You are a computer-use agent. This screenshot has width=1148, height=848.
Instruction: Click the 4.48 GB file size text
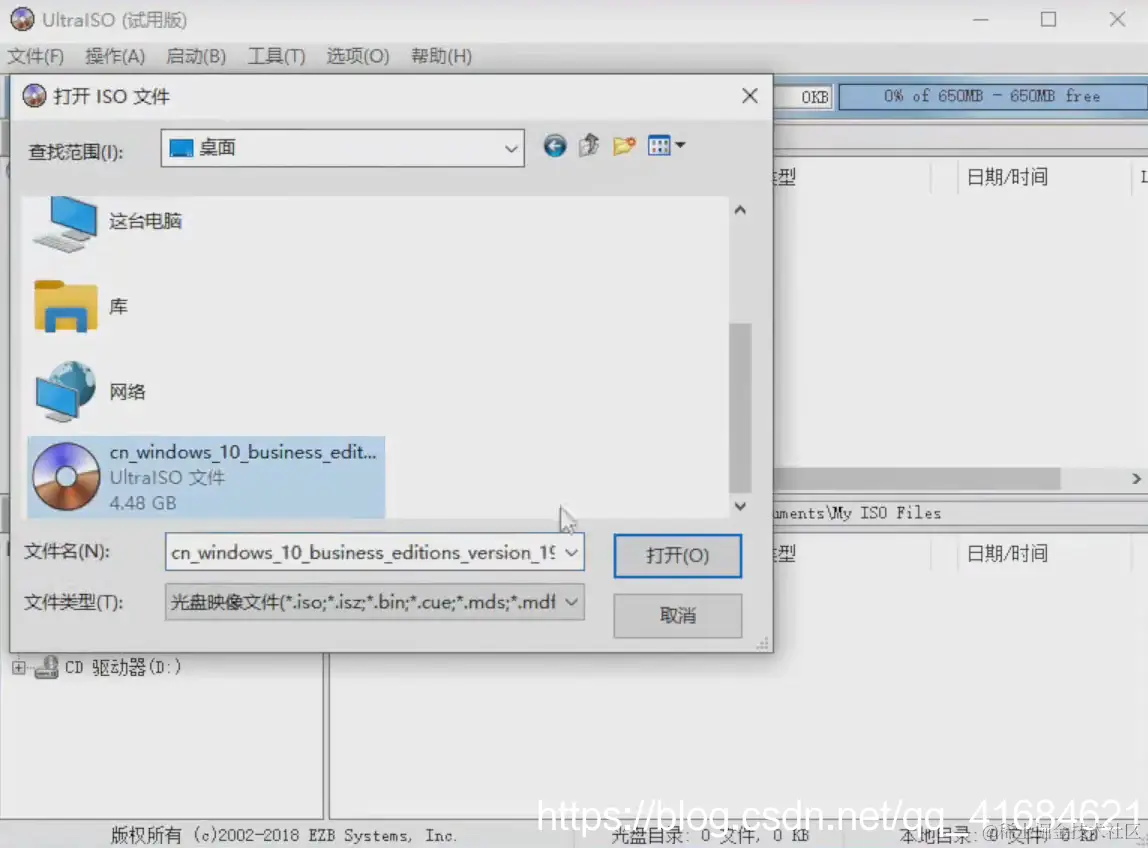coord(143,503)
